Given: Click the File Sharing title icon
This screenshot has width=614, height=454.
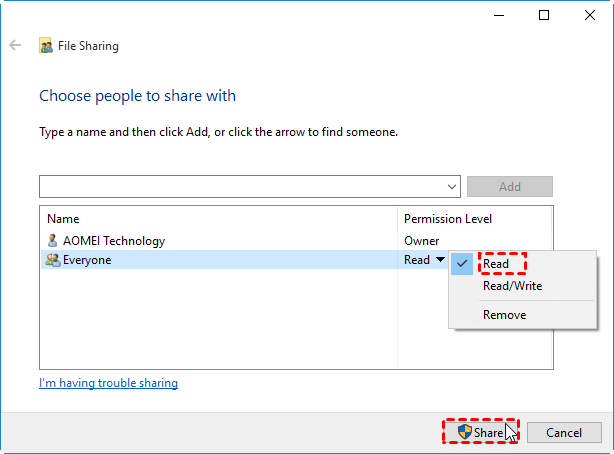Looking at the screenshot, I should (46, 46).
